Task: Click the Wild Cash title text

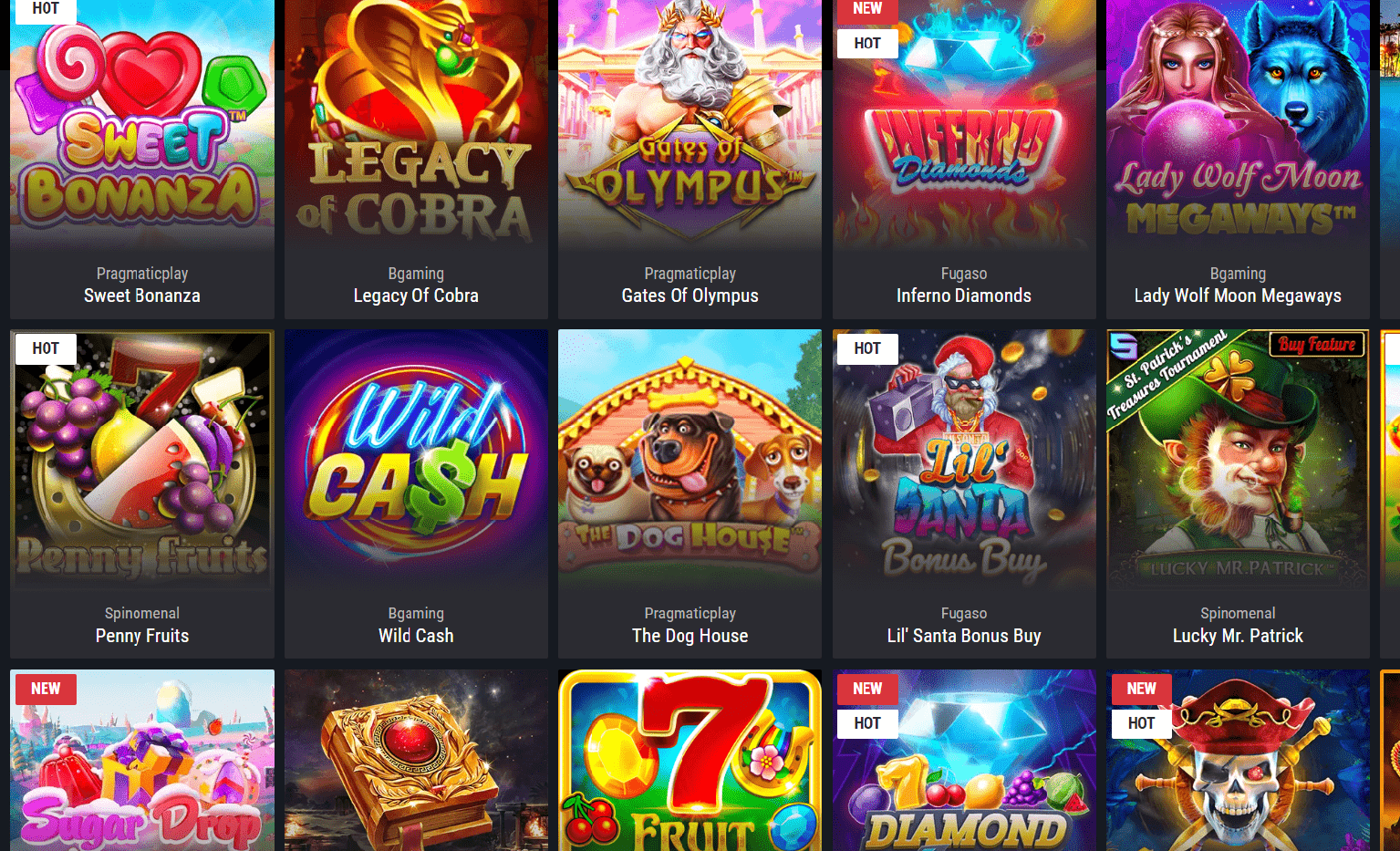Action: (416, 636)
